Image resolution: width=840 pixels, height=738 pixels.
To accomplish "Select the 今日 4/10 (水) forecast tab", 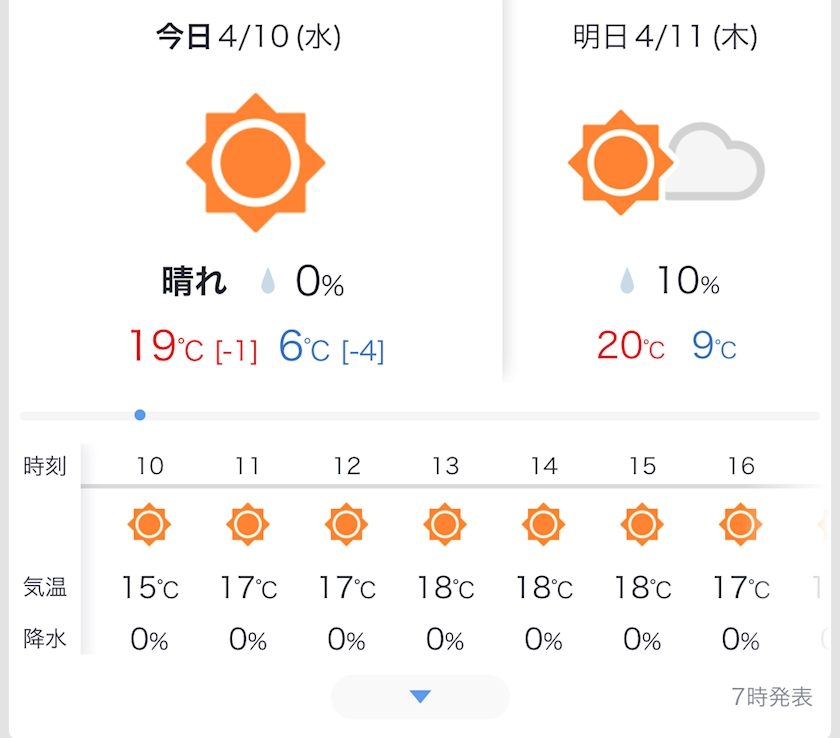I will coord(249,38).
